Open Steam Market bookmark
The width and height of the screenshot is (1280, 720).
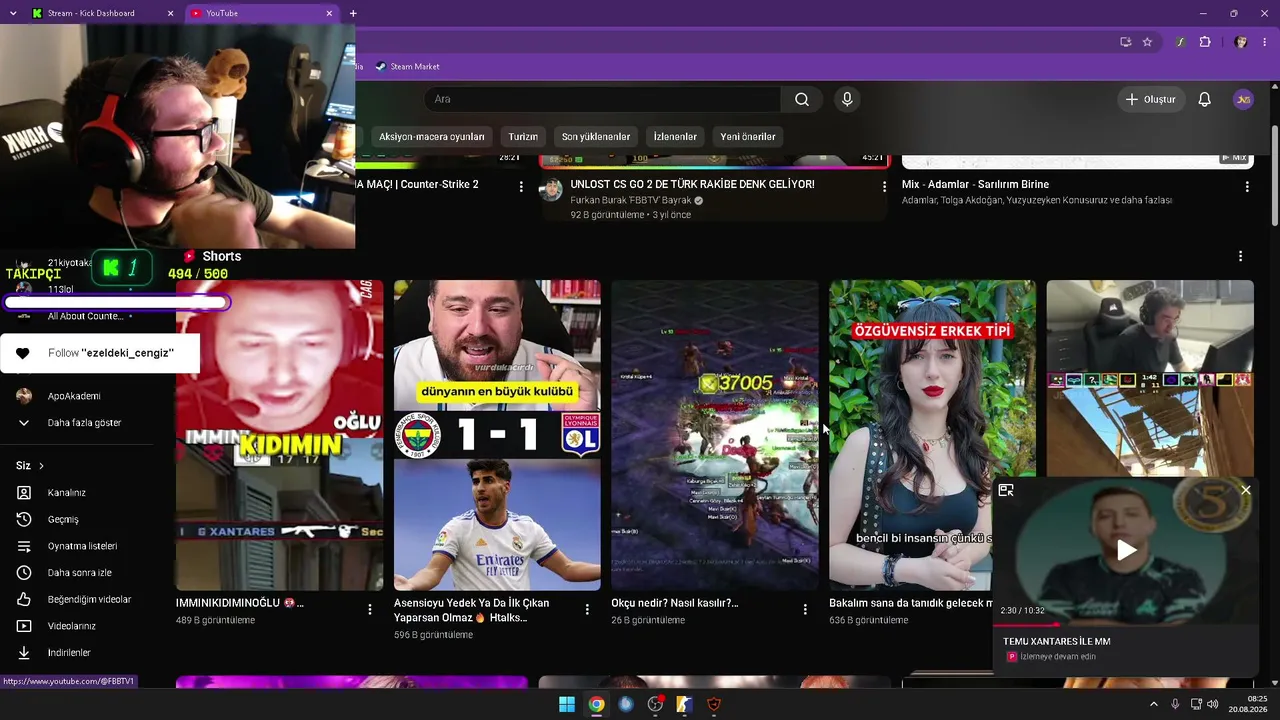coord(407,66)
